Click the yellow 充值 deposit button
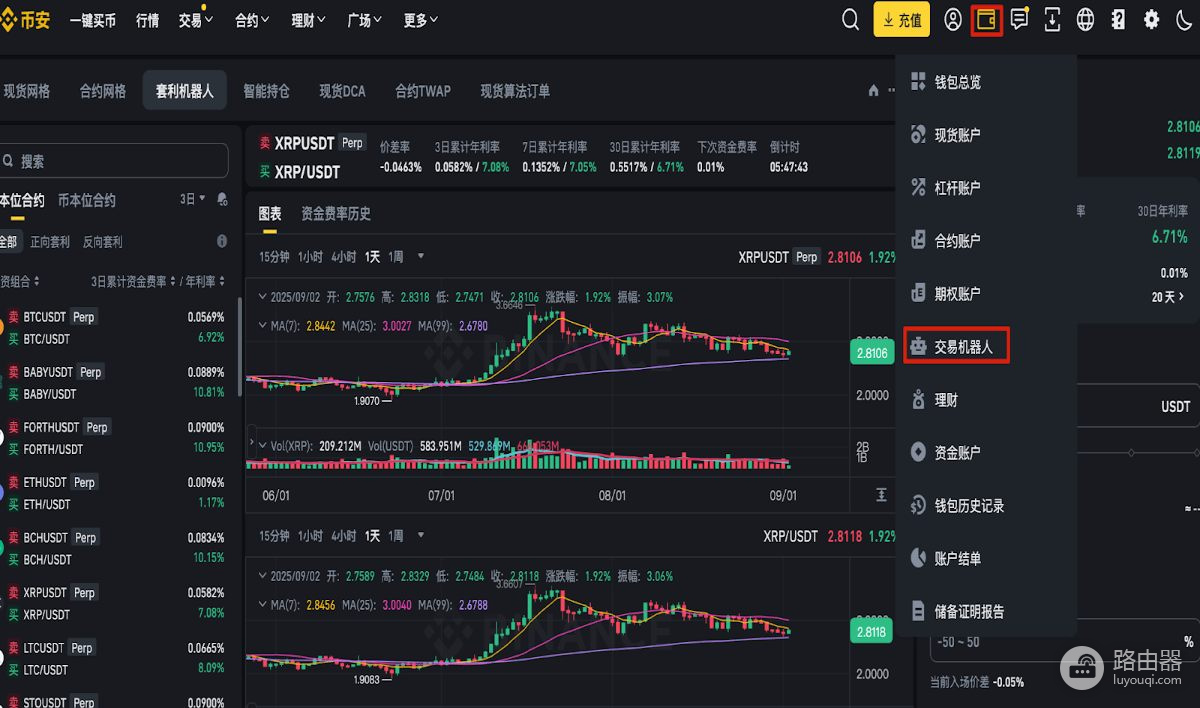Viewport: 1200px width, 708px height. coord(901,20)
